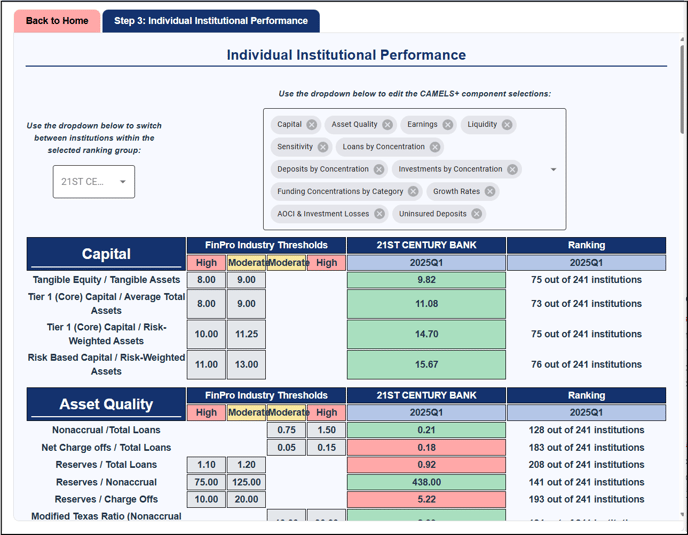
Task: Click Net Charge offs threshold 0.05
Action: click(x=287, y=448)
